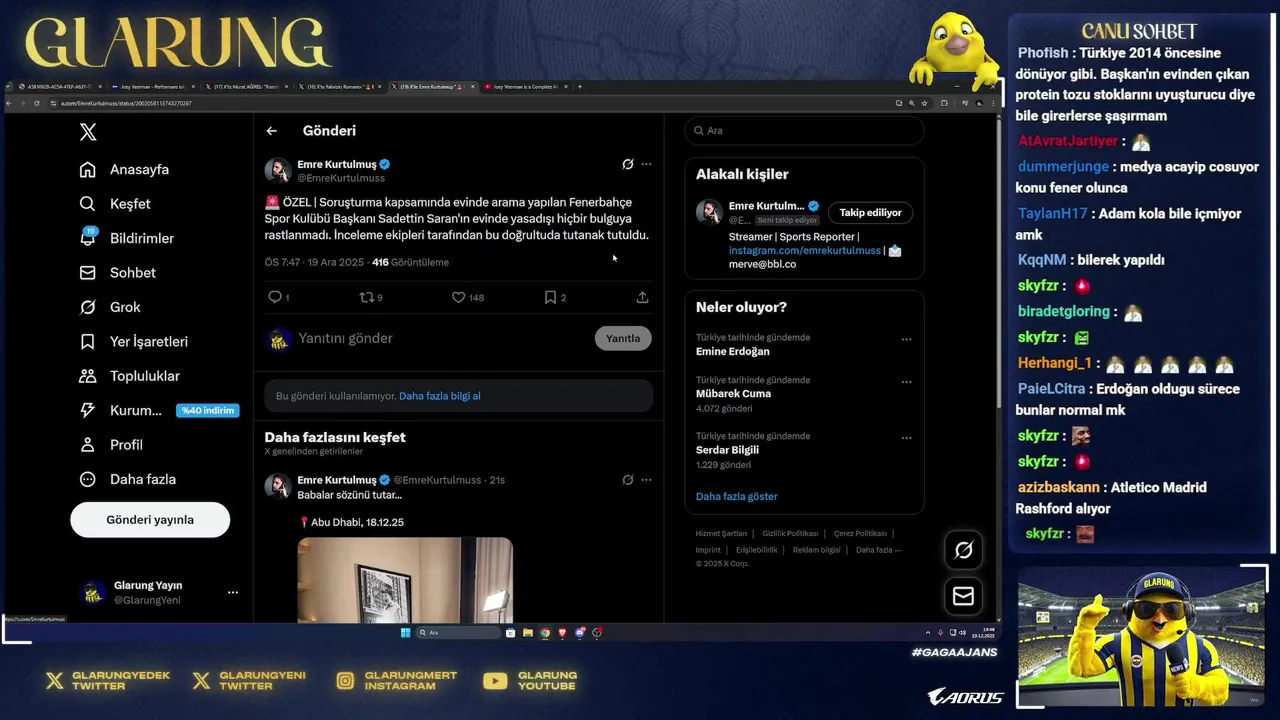This screenshot has width=1280, height=720.
Task: Open the main post more options
Action: [646, 164]
